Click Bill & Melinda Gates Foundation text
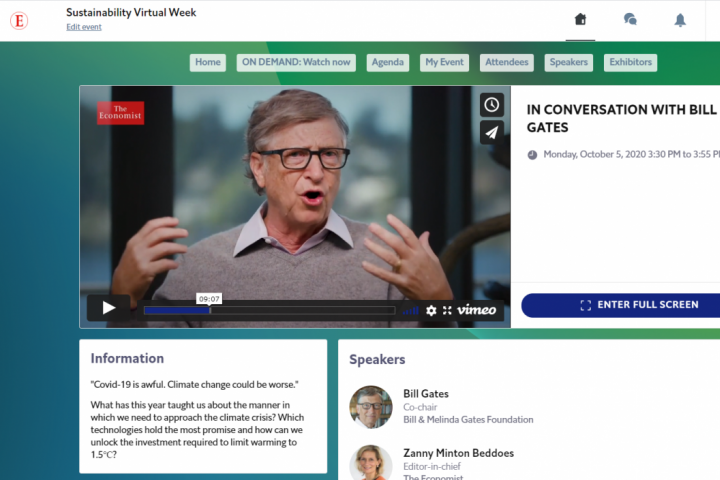The height and width of the screenshot is (480, 720). 468,419
